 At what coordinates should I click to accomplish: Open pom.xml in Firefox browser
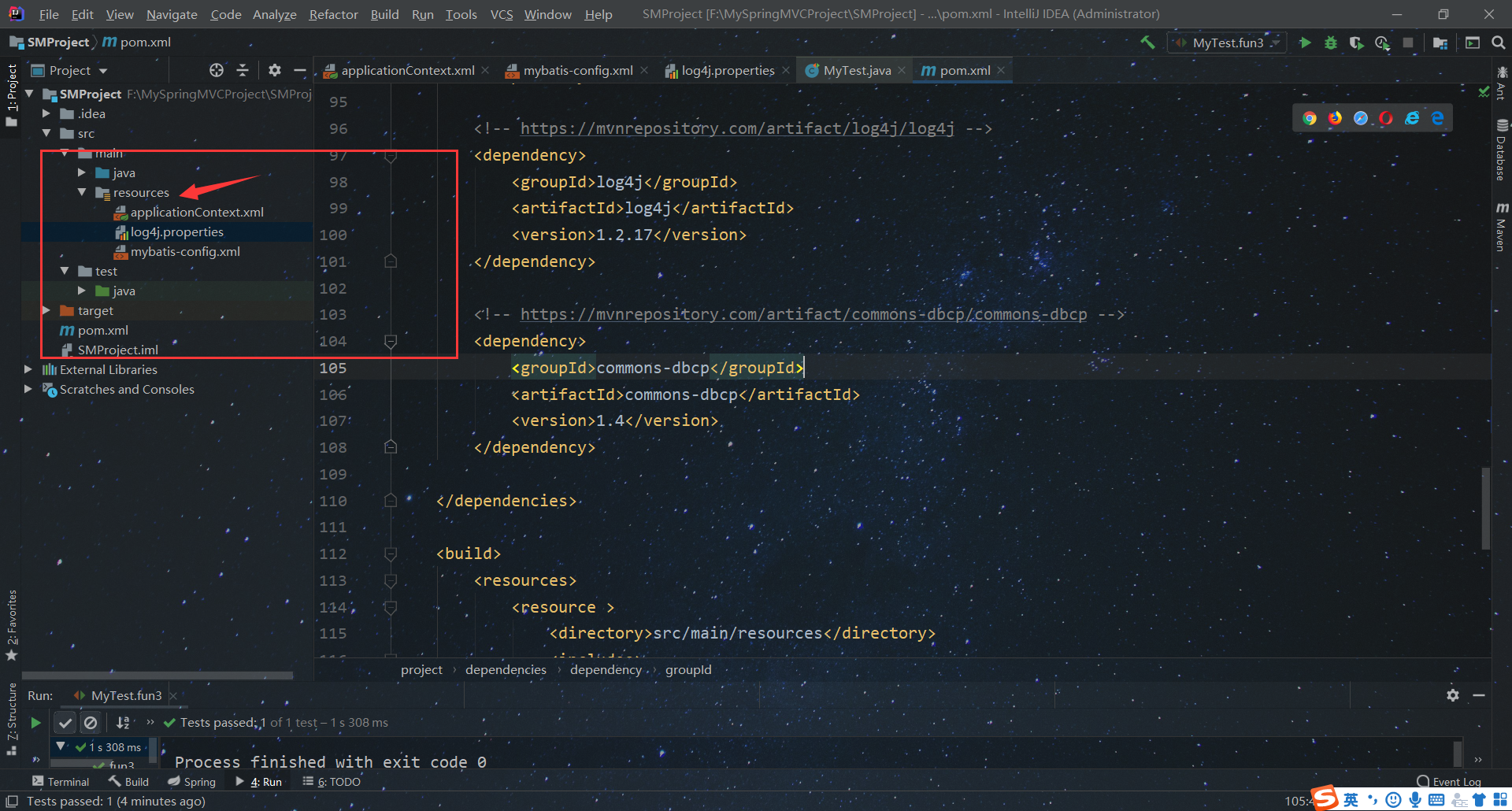coord(1335,118)
